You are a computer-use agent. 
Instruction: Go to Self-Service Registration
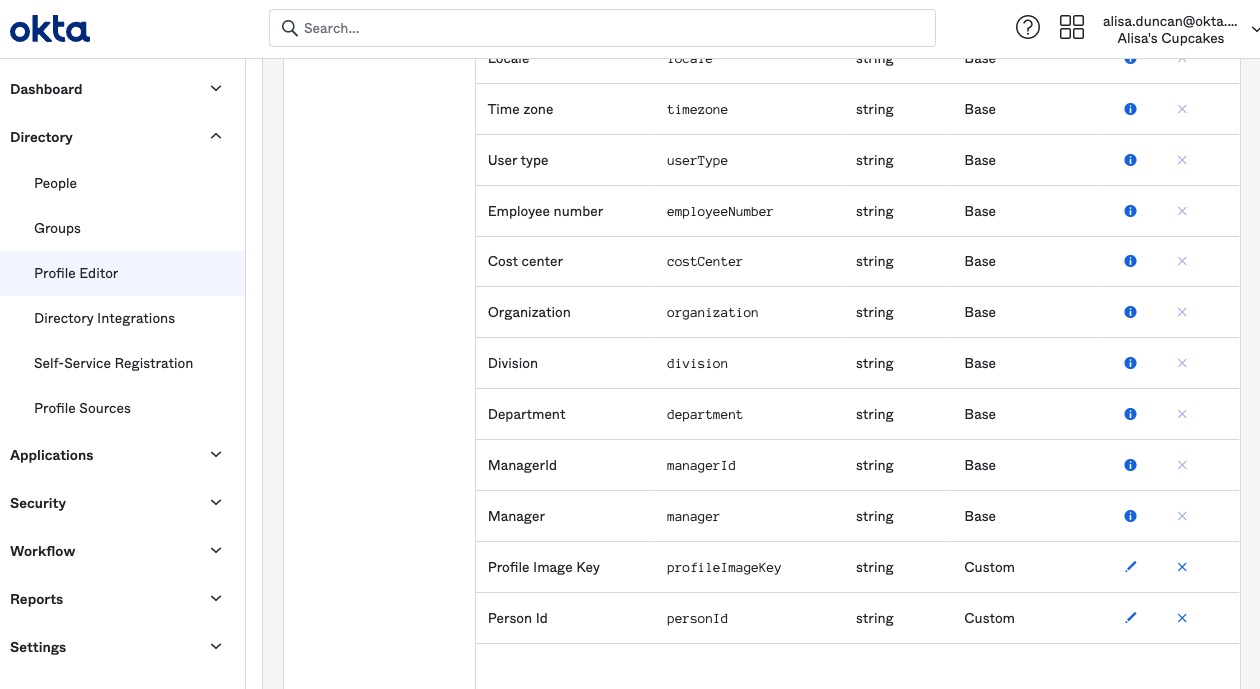click(x=113, y=363)
